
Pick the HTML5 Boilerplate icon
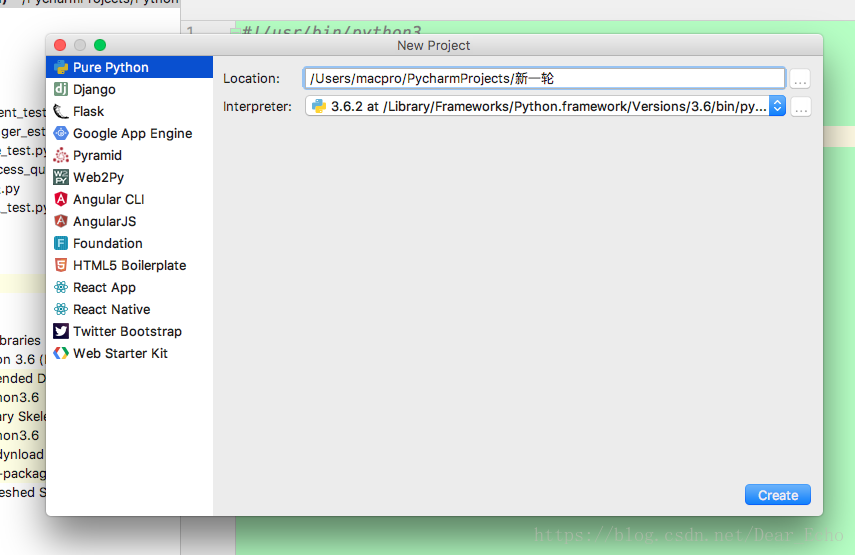coord(61,265)
